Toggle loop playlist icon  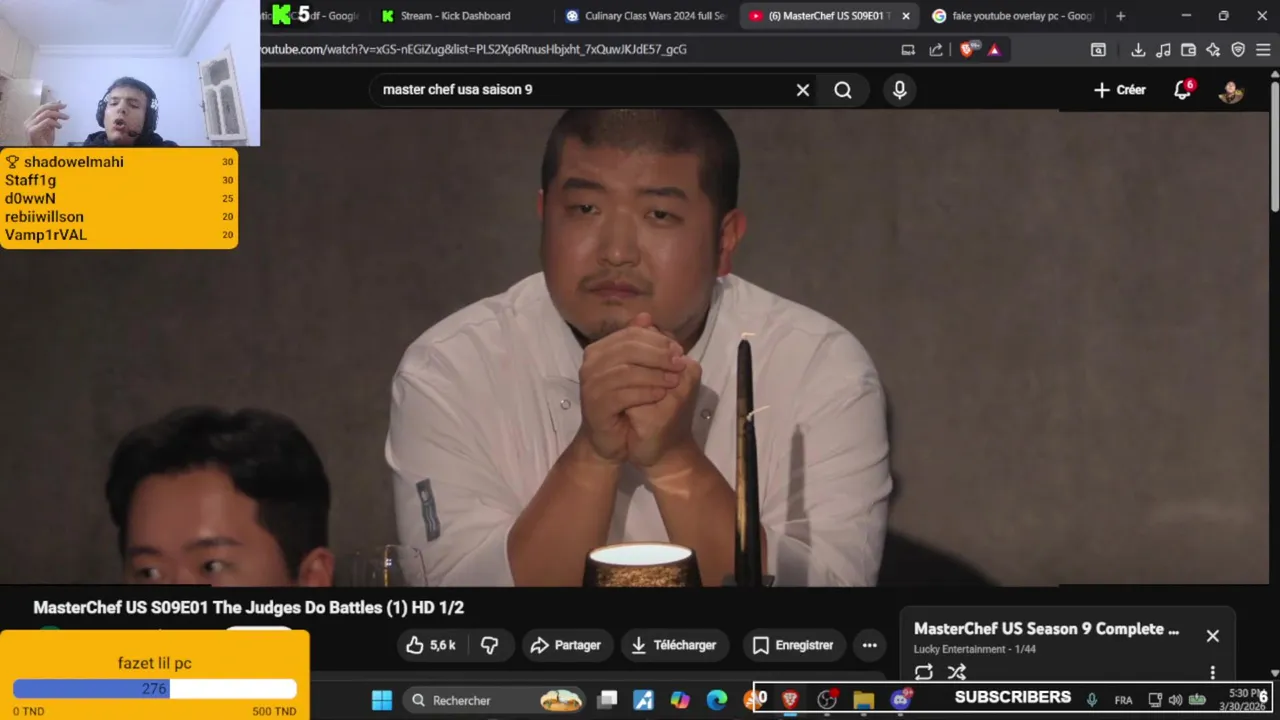coord(924,672)
